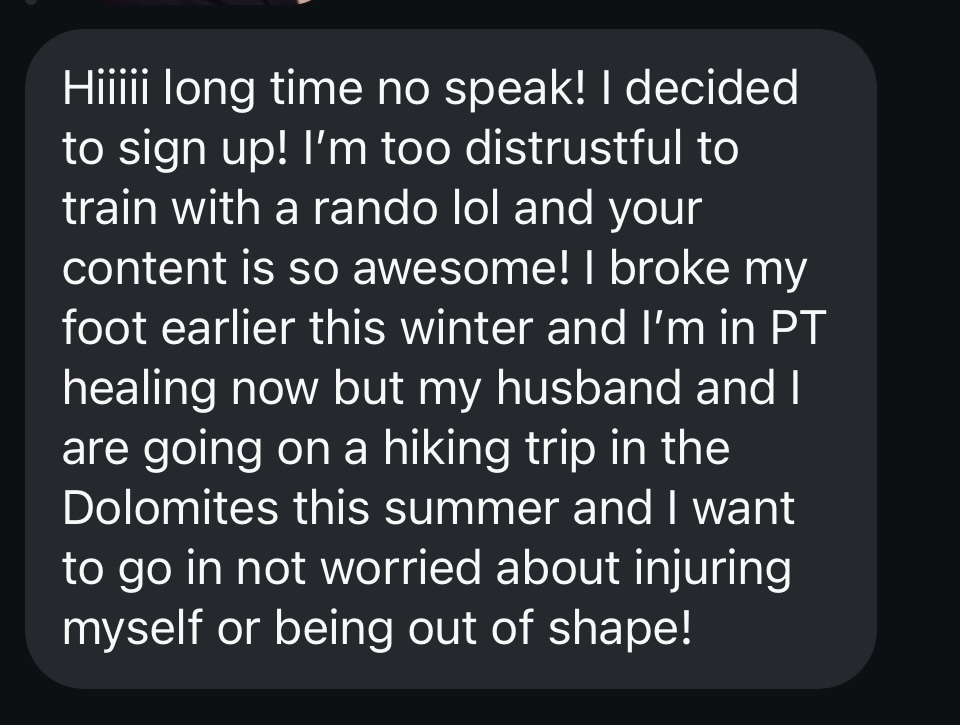
Task: Click the received message bubble
Action: (x=450, y=360)
